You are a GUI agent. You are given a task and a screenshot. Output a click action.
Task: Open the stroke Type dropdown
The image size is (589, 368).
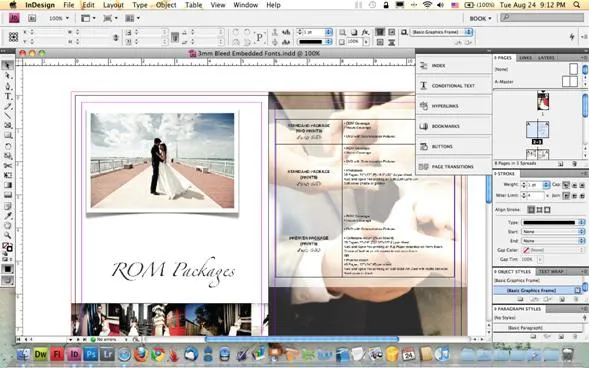tap(553, 222)
